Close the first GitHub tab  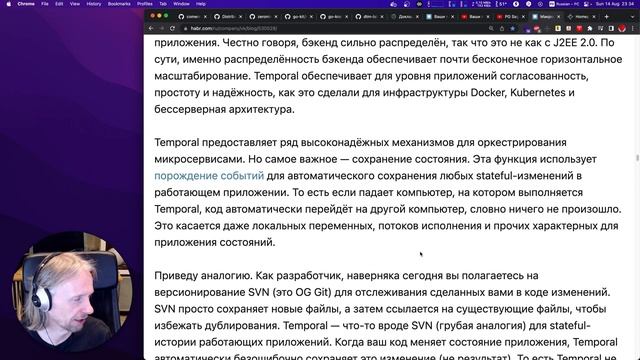[x=205, y=17]
